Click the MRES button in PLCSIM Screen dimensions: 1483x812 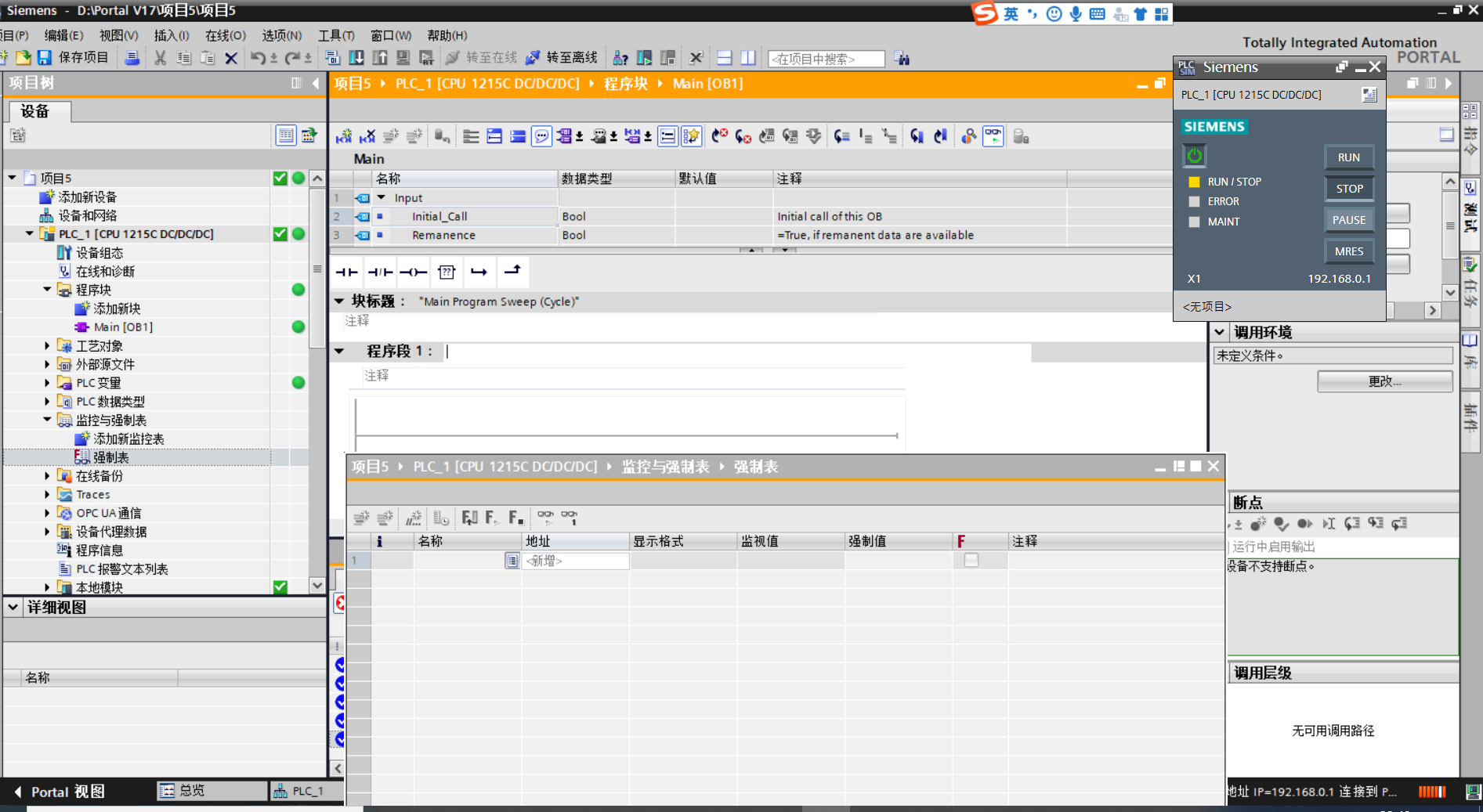tap(1349, 251)
